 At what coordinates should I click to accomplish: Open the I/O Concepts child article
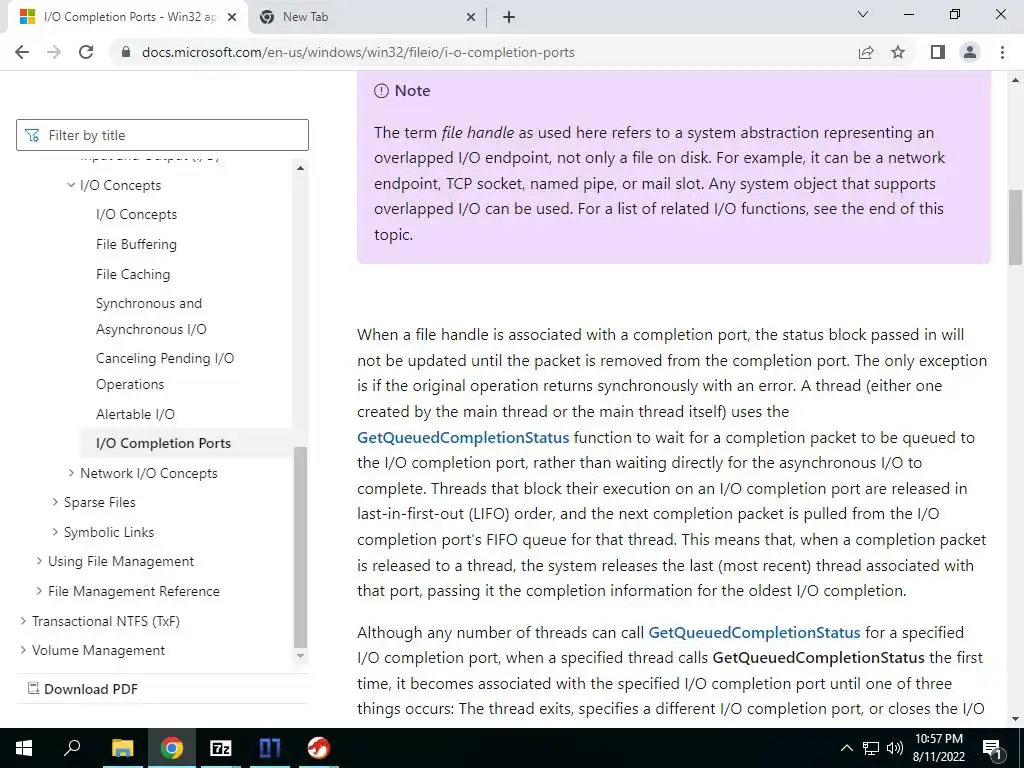click(136, 214)
